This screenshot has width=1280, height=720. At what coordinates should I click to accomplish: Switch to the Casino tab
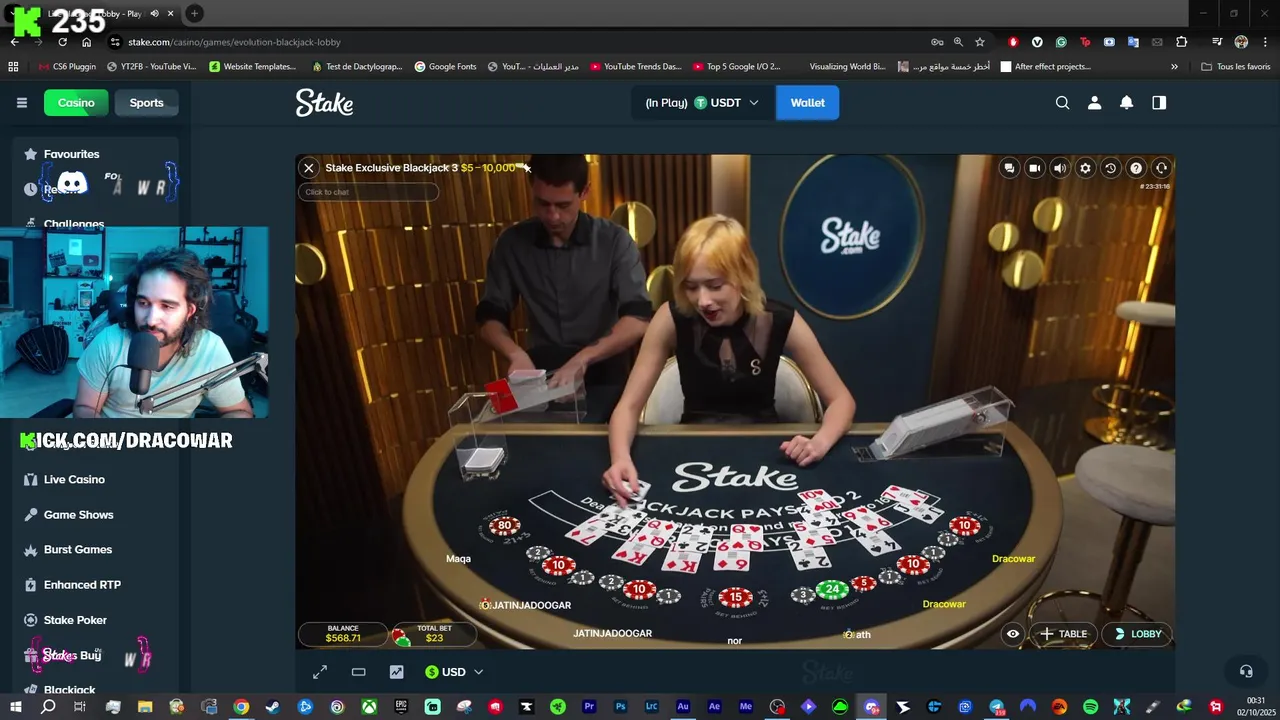coord(75,103)
